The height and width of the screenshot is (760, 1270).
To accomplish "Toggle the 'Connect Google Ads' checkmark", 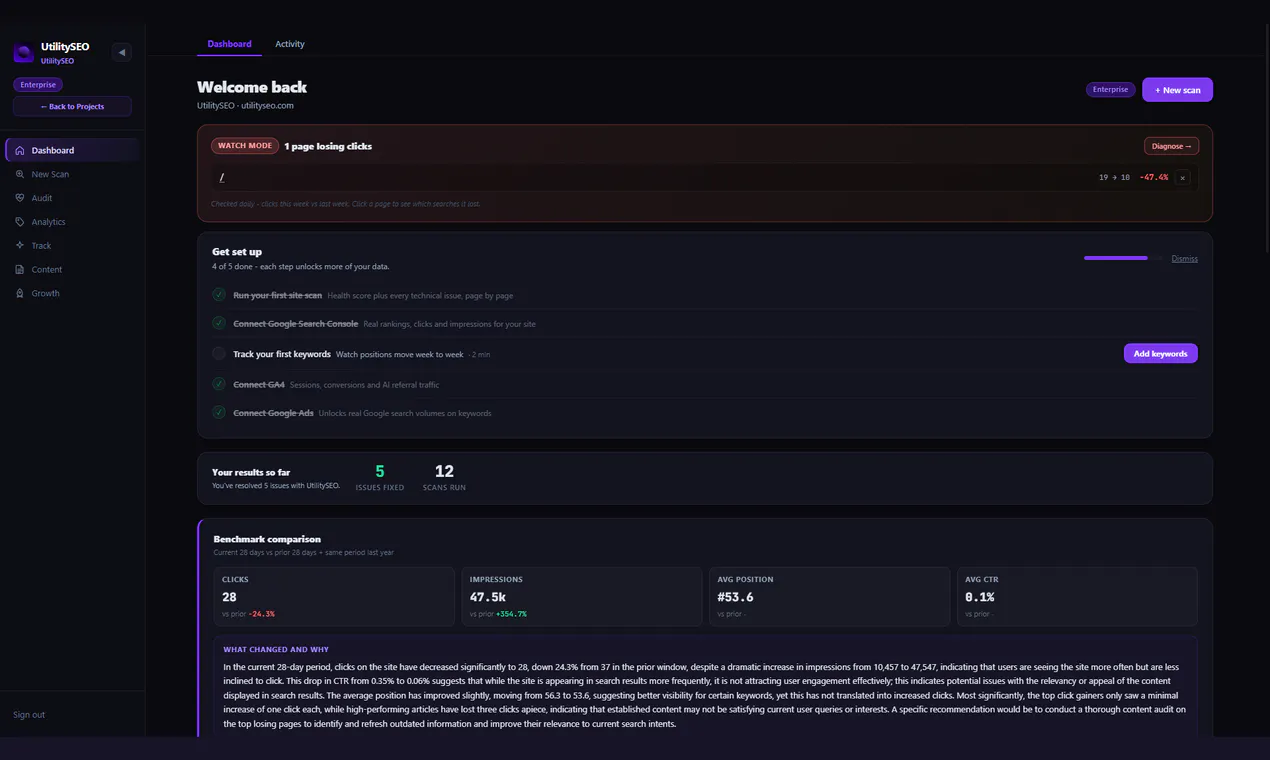I will click(x=219, y=412).
